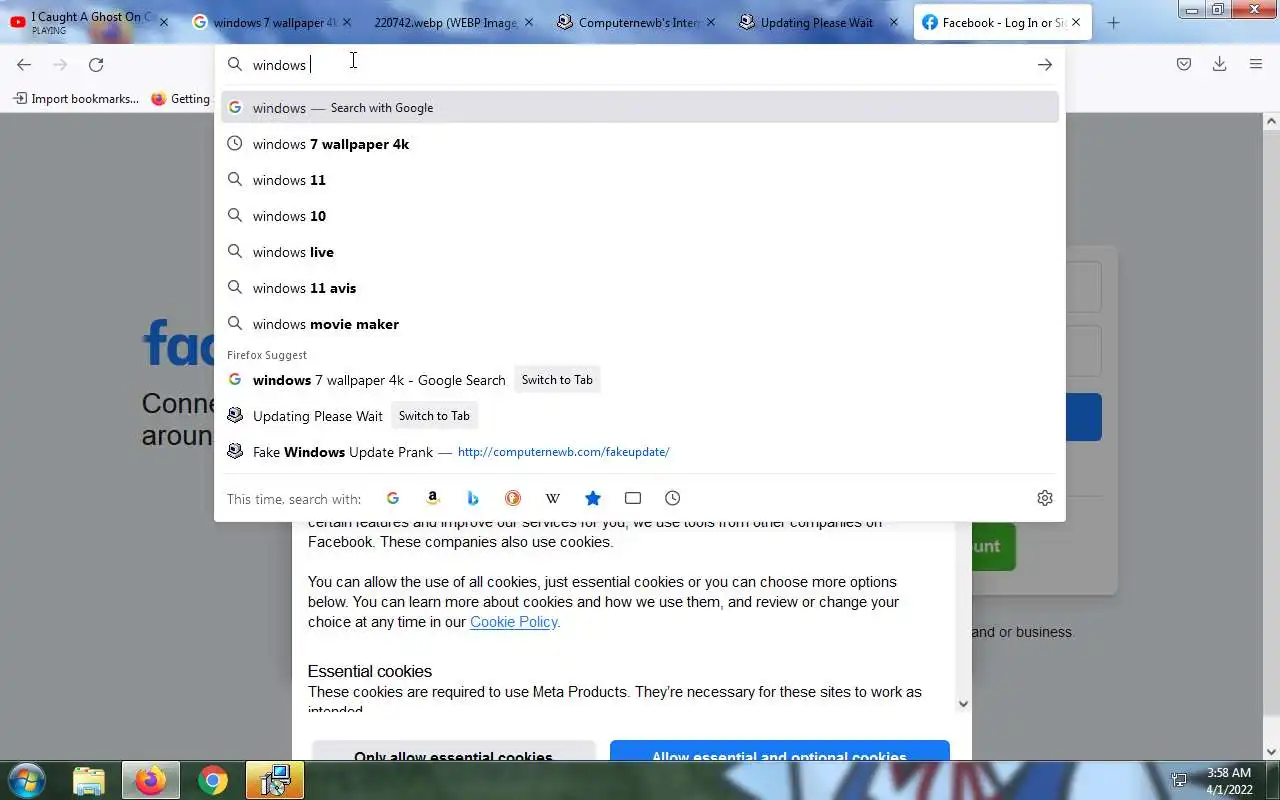Image resolution: width=1280 pixels, height=800 pixels.
Task: Switch to 'windows 7 wallpaper 4k' tab
Action: point(273,22)
